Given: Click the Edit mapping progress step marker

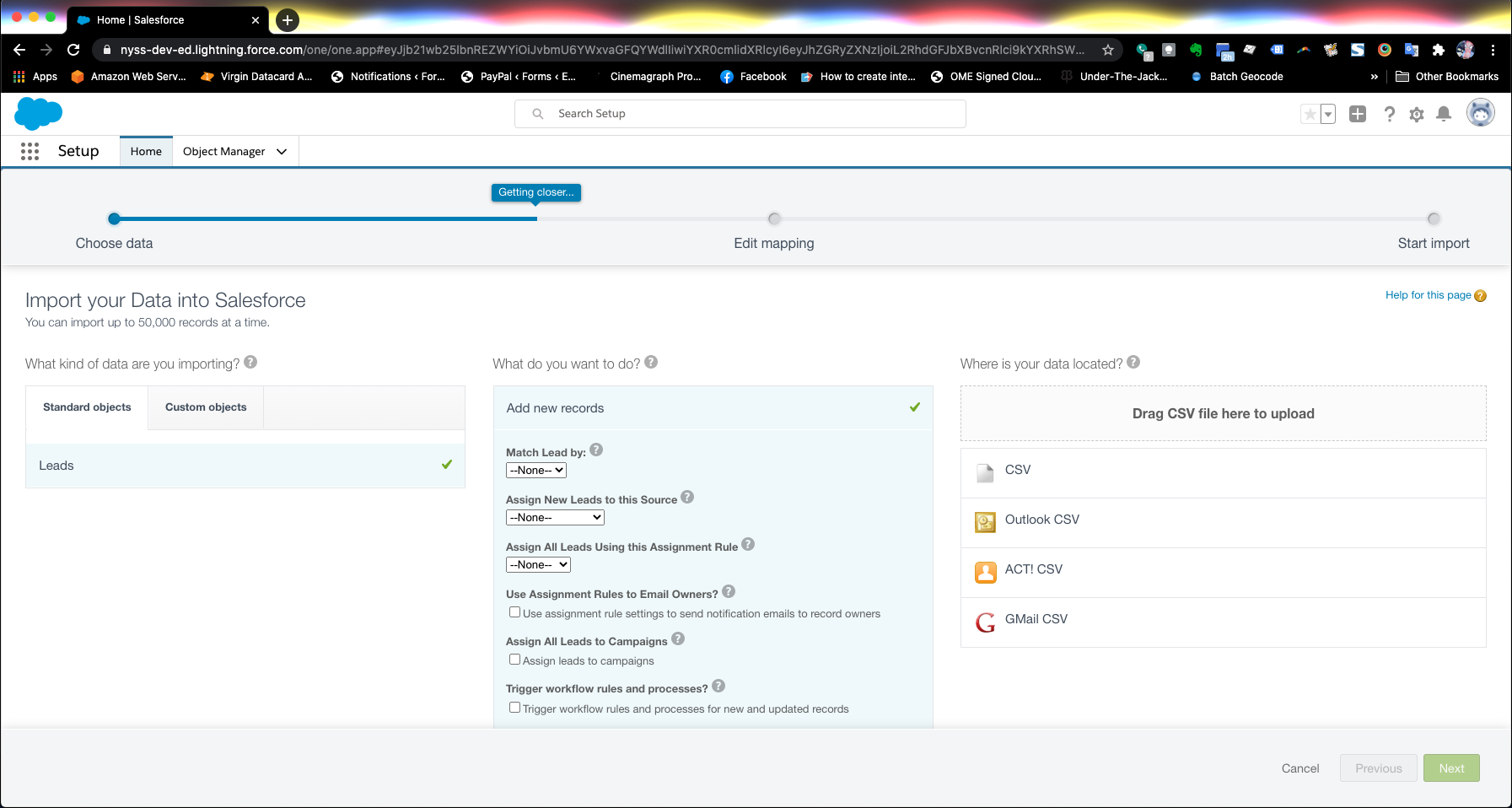Looking at the screenshot, I should pyautogui.click(x=774, y=218).
